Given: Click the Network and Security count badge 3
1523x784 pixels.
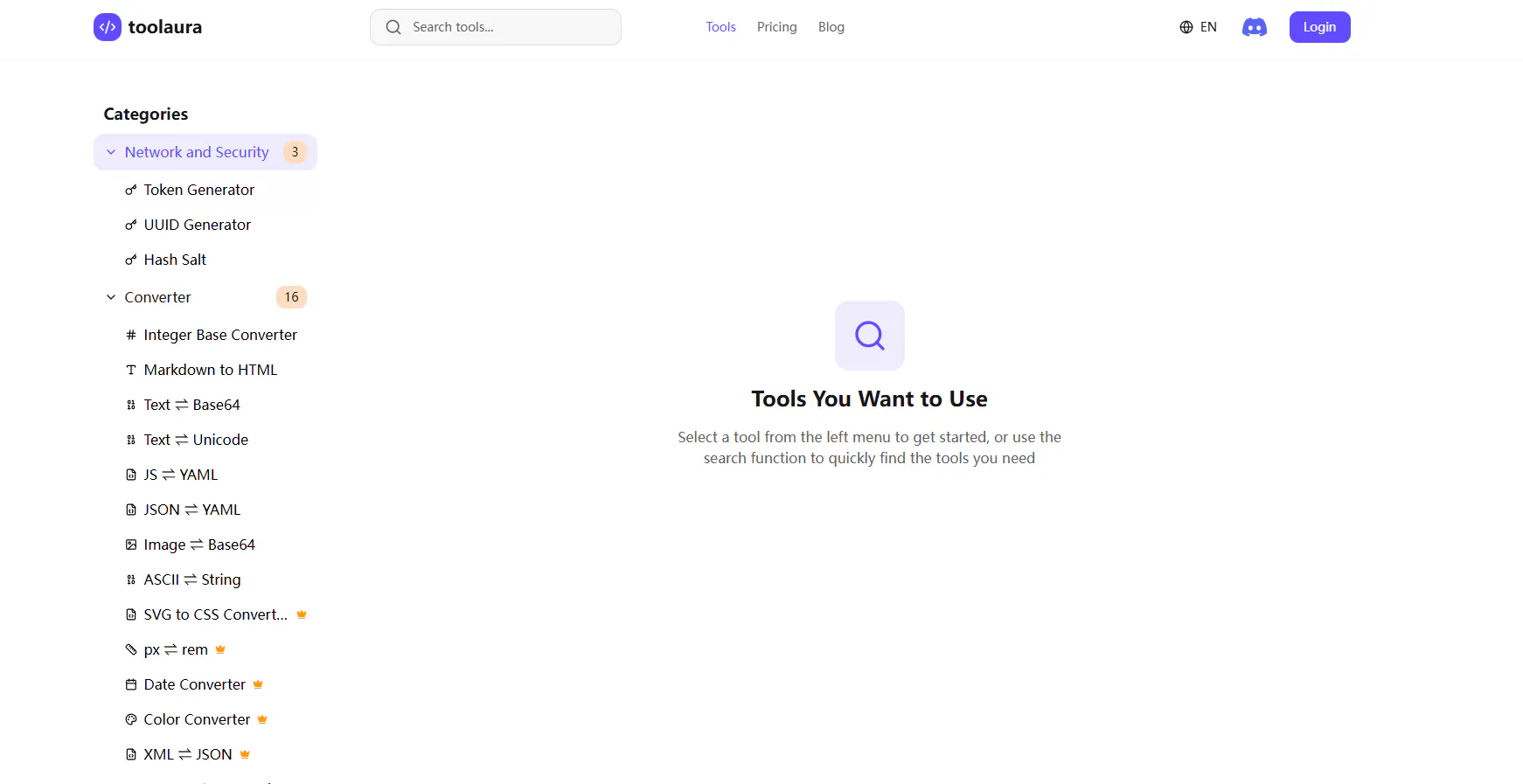Looking at the screenshot, I should [x=295, y=152].
